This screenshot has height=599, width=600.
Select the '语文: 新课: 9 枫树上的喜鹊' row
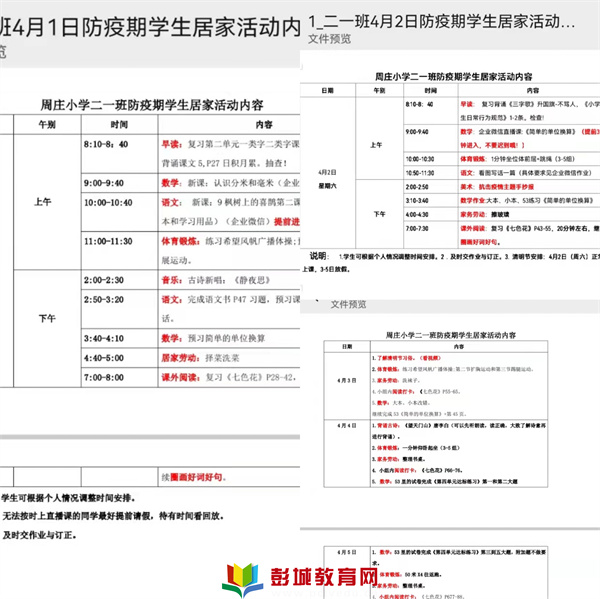click(x=230, y=212)
